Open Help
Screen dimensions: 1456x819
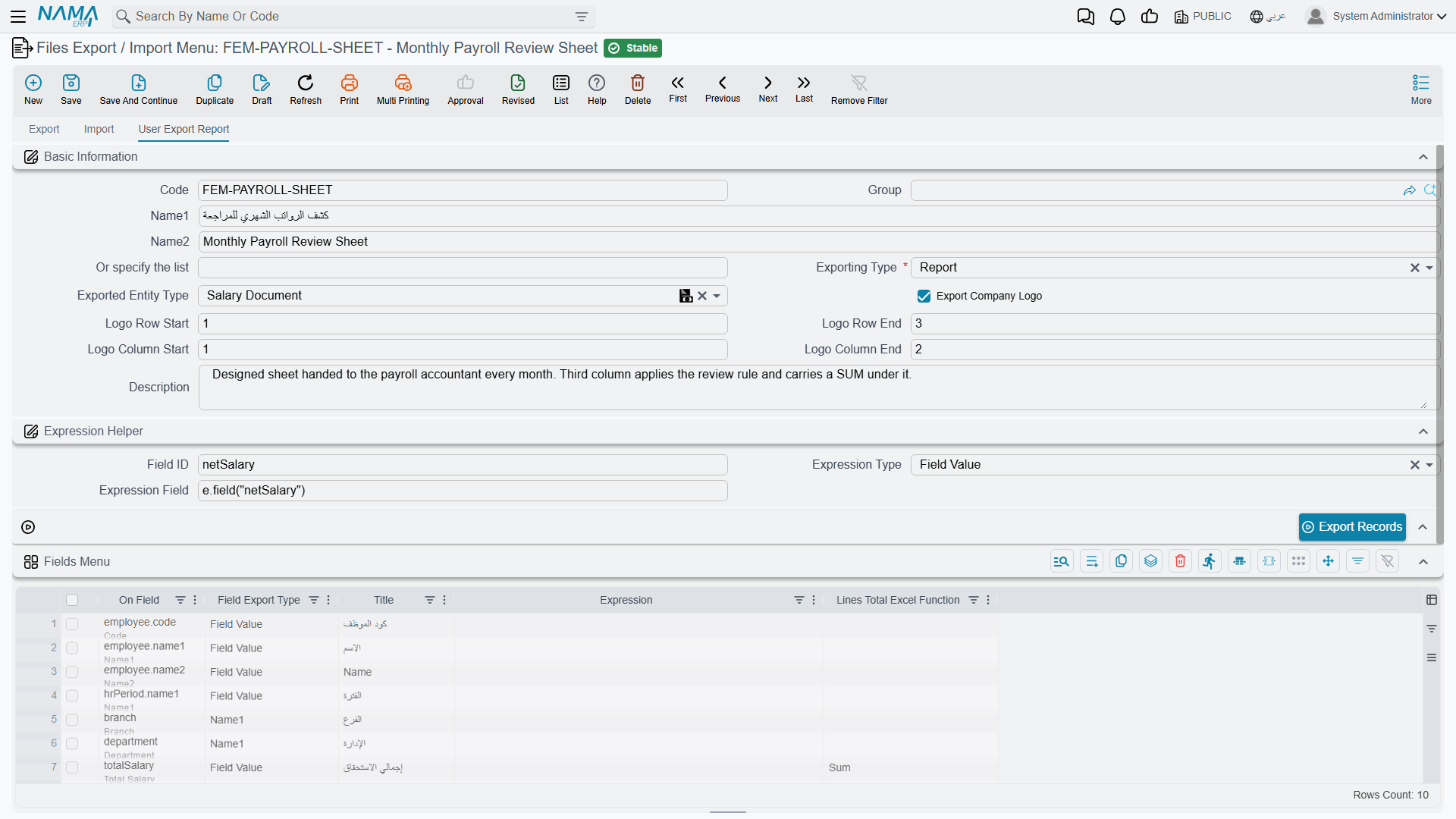coord(597,83)
